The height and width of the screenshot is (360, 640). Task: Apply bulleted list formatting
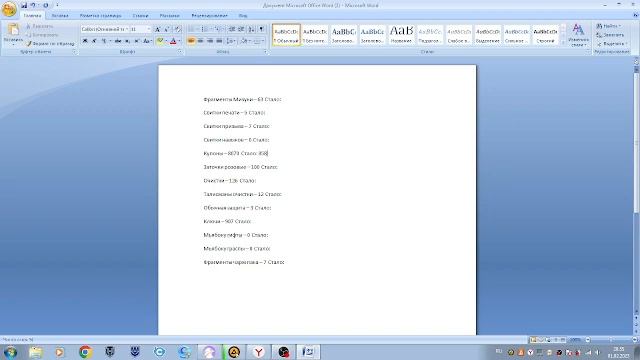pyautogui.click(x=192, y=29)
